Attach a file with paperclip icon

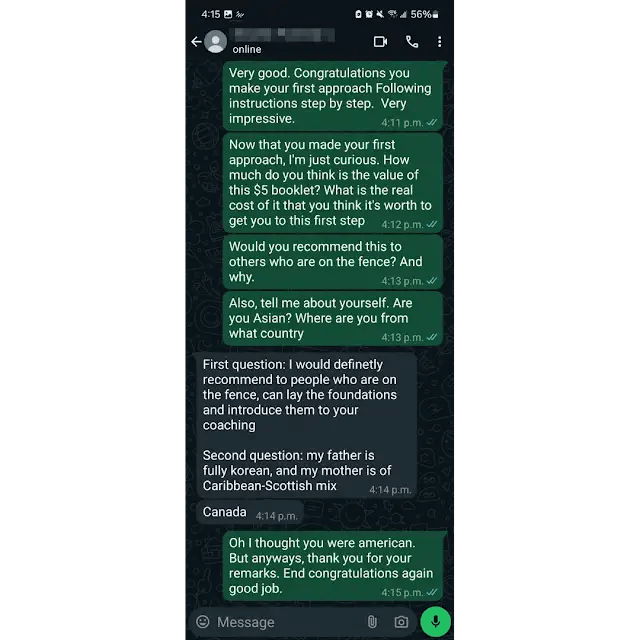coord(372,622)
